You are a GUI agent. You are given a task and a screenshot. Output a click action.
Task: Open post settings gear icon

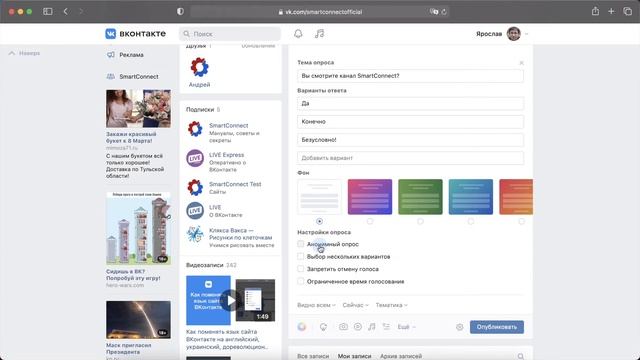[460, 327]
